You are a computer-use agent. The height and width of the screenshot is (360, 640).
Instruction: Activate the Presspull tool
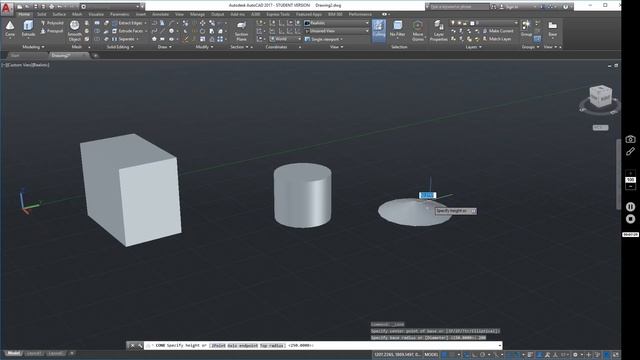52,31
